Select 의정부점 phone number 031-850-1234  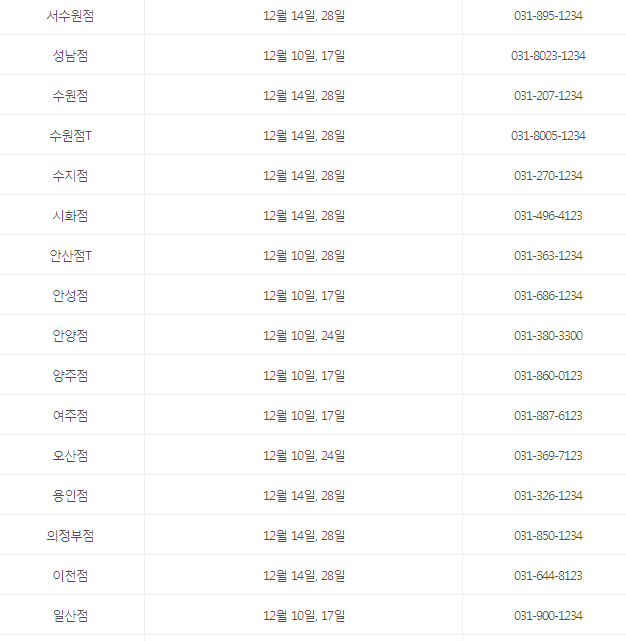click(548, 536)
